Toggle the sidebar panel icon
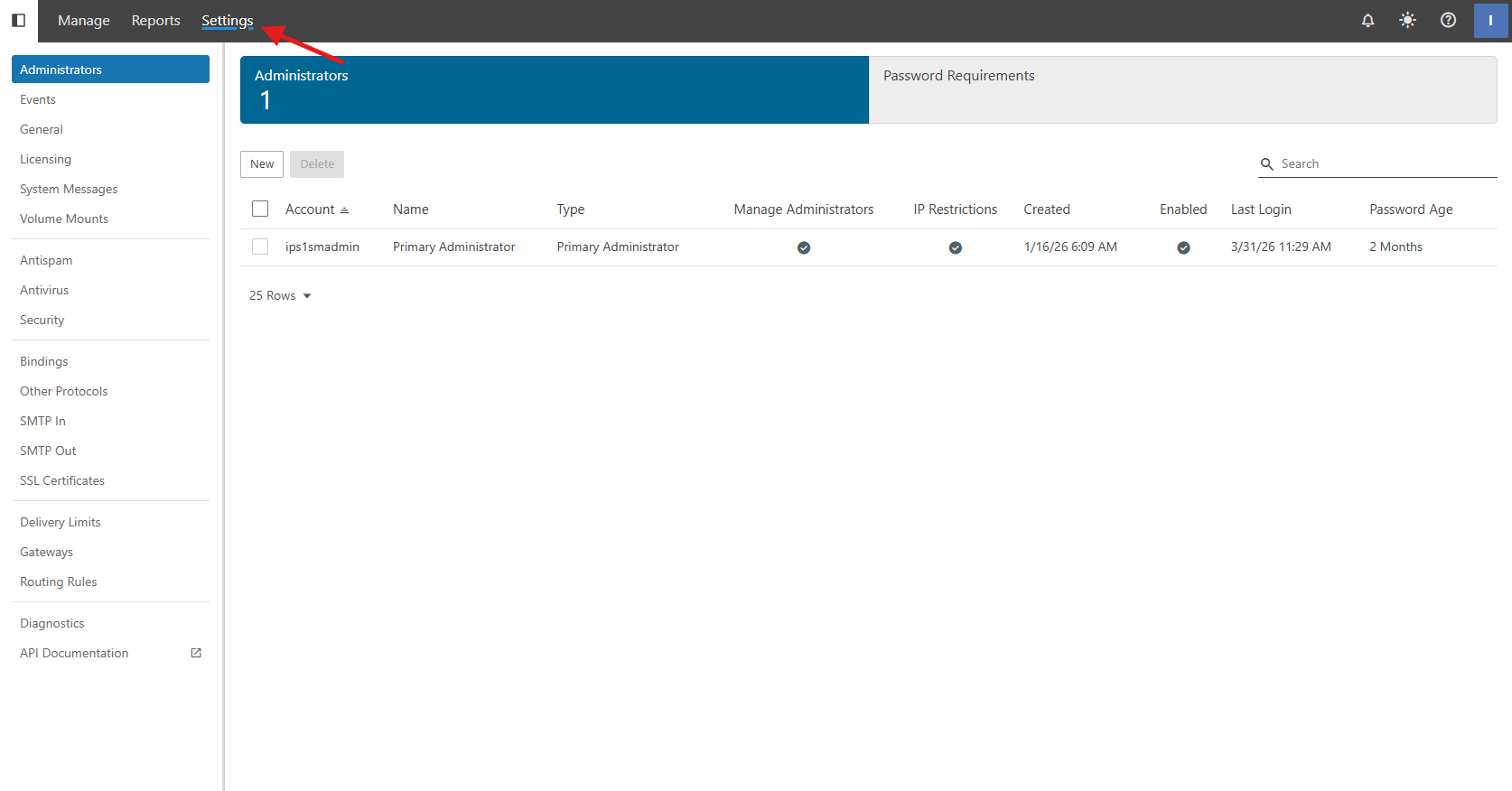This screenshot has height=791, width=1512. (18, 20)
